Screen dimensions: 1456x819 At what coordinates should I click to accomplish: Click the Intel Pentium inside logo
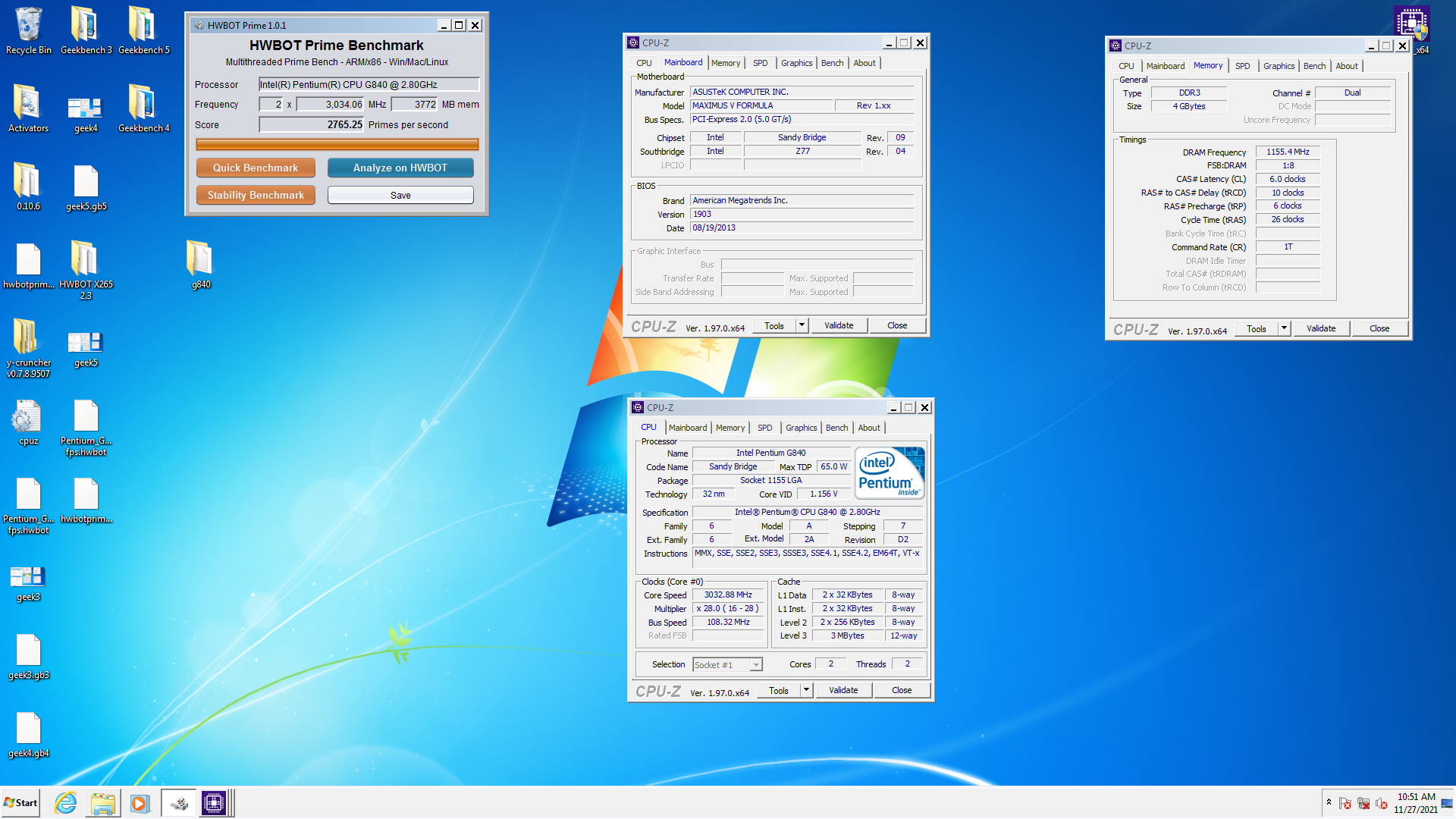pos(890,472)
